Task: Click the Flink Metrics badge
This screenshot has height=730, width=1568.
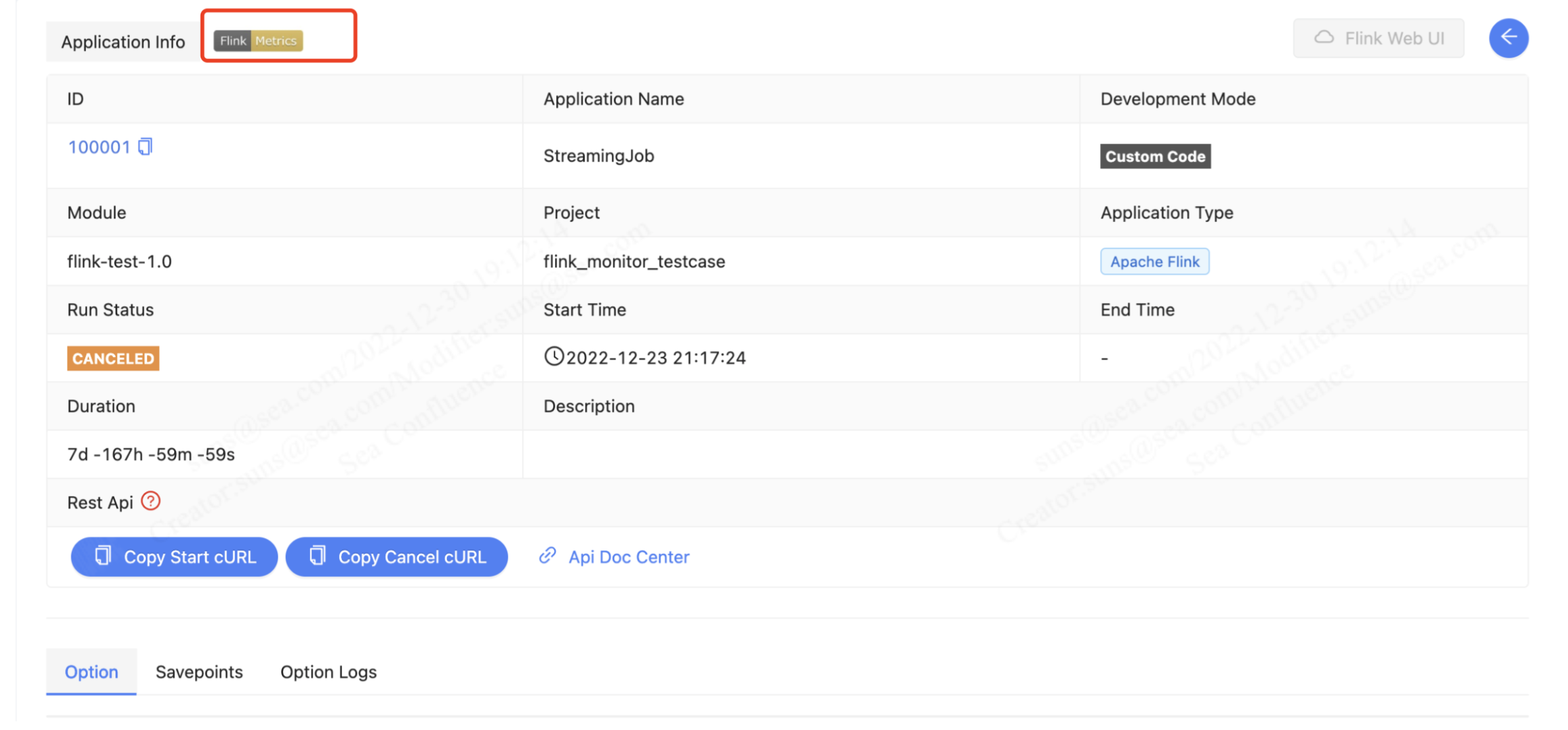Action: [x=259, y=41]
